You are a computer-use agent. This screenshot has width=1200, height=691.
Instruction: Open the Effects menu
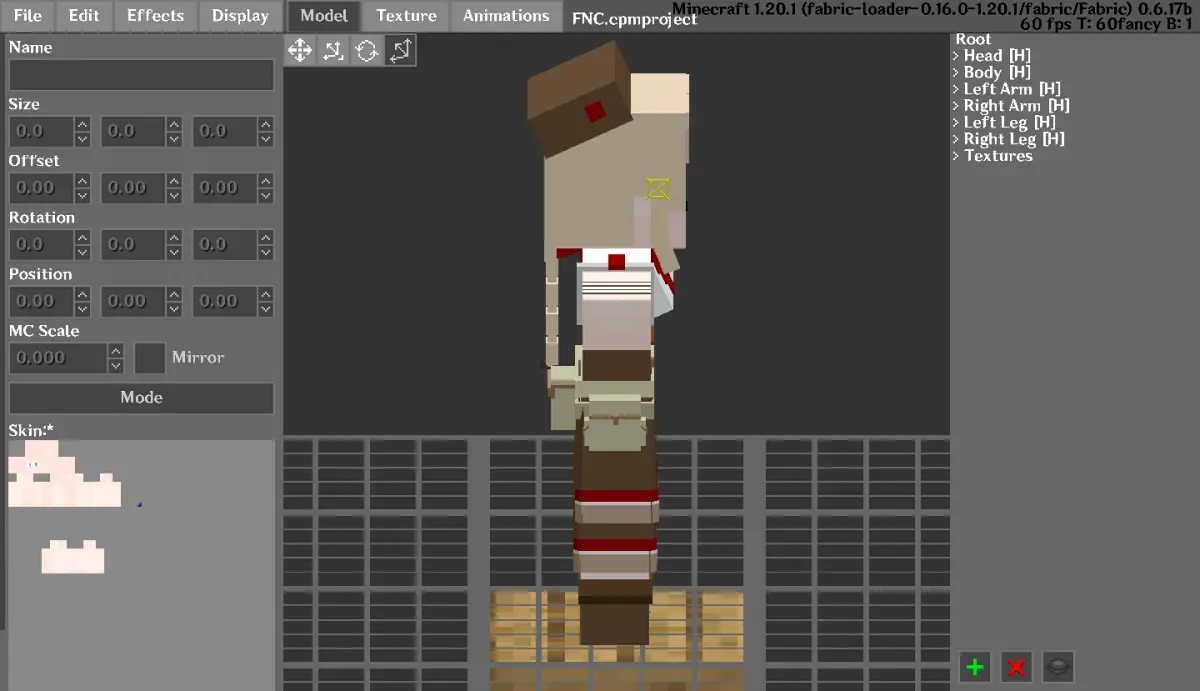click(155, 16)
